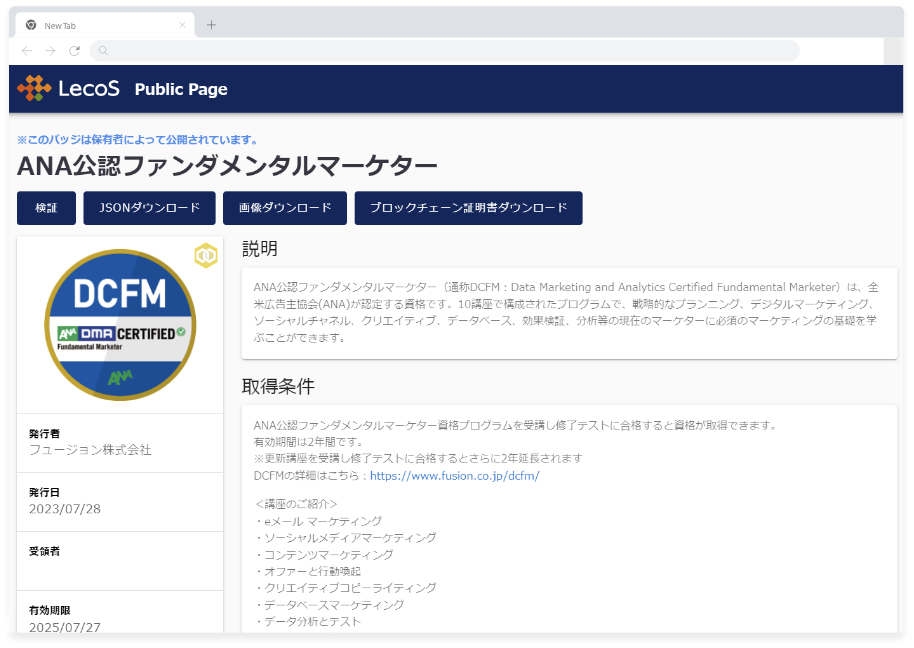This screenshot has width=914, height=648.
Task: Click the blockchain hexagon badge icon
Action: coord(206,255)
